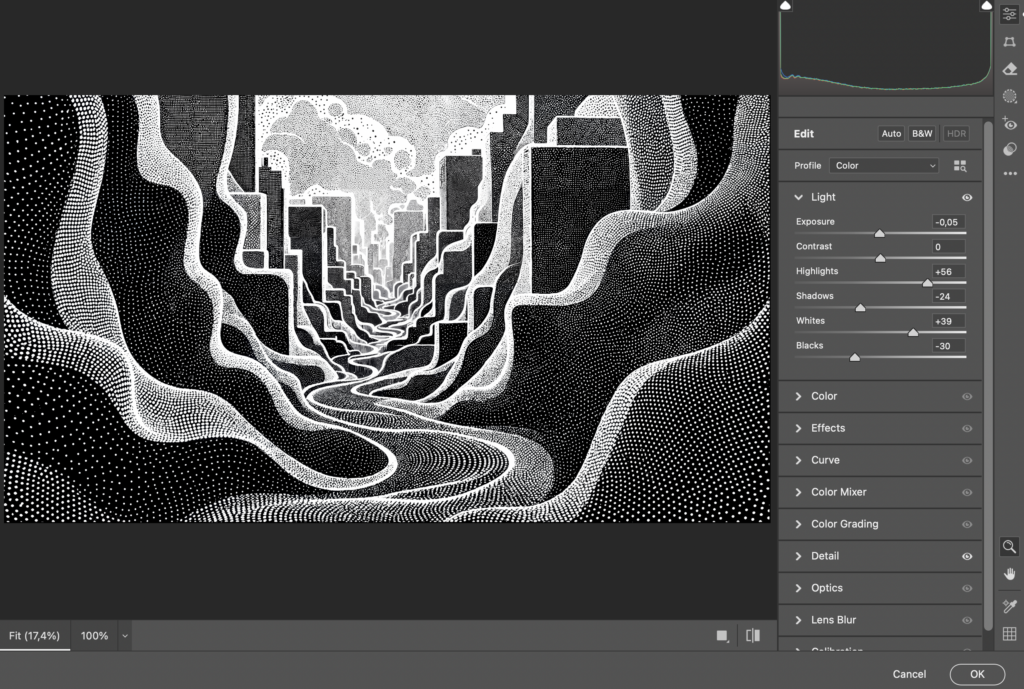Toggle visibility of the Light panel
The height and width of the screenshot is (689, 1024).
[966, 198]
